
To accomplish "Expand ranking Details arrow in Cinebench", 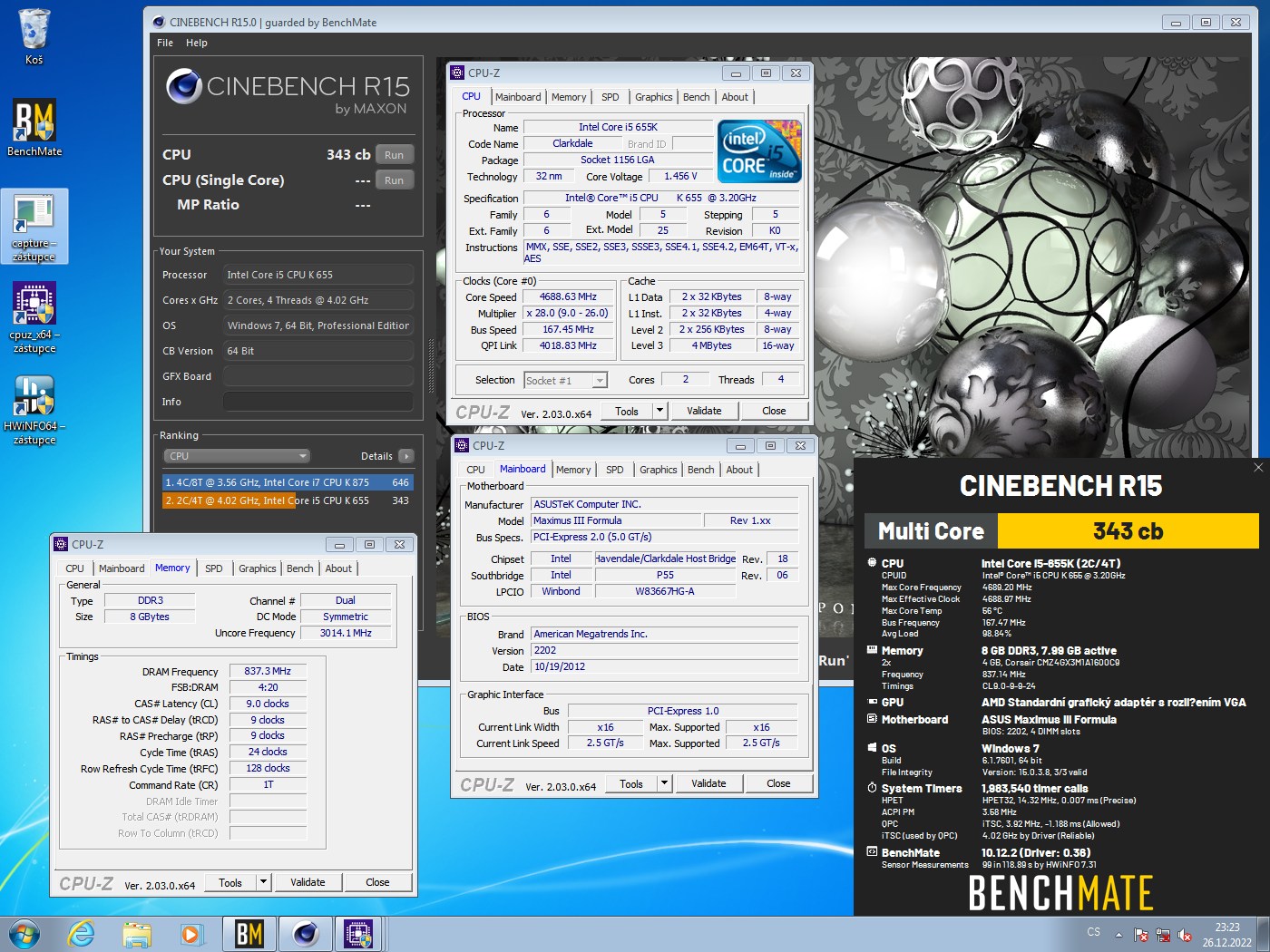I will (405, 456).
